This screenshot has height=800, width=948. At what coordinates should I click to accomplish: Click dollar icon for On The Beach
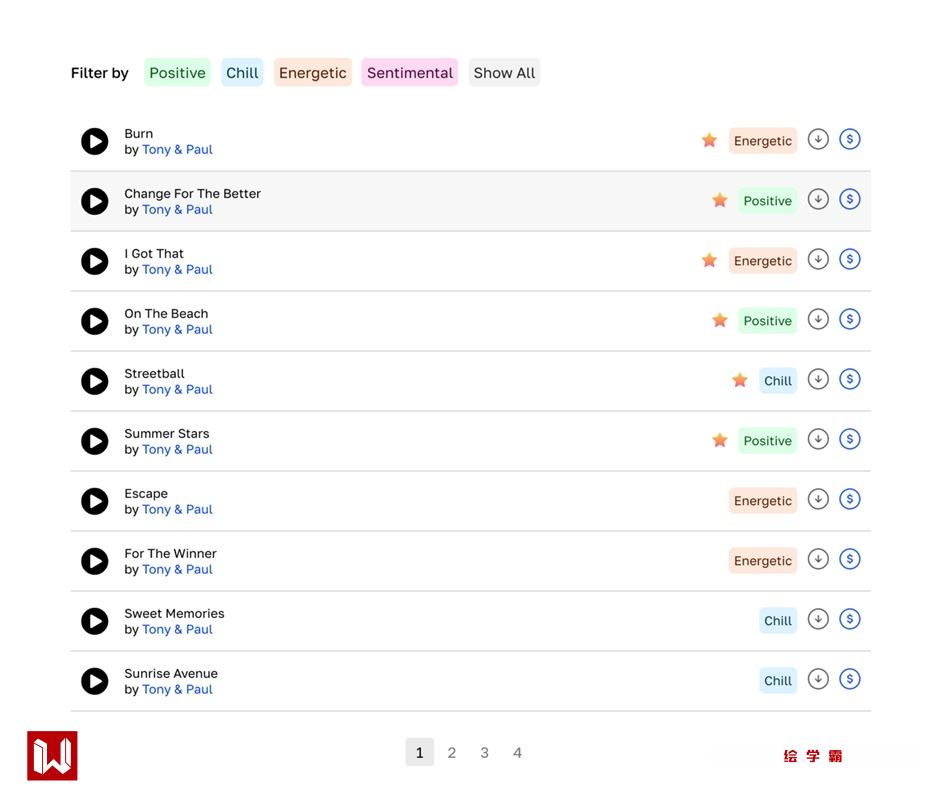tap(850, 319)
